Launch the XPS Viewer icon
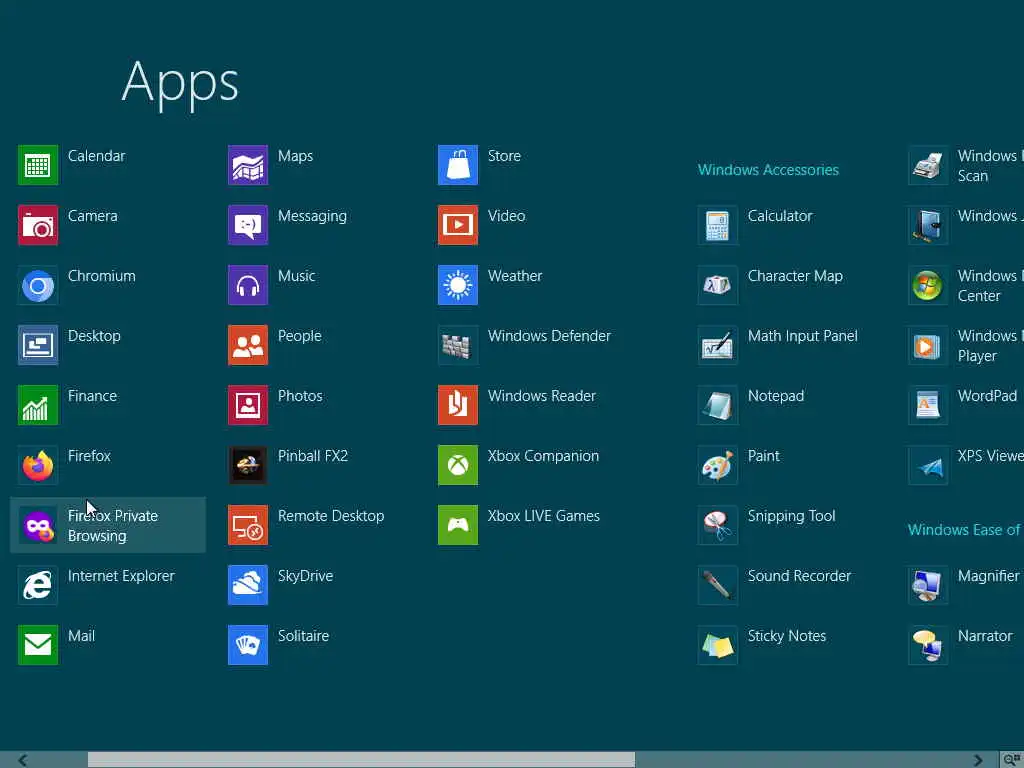Viewport: 1024px width, 768px height. [928, 466]
